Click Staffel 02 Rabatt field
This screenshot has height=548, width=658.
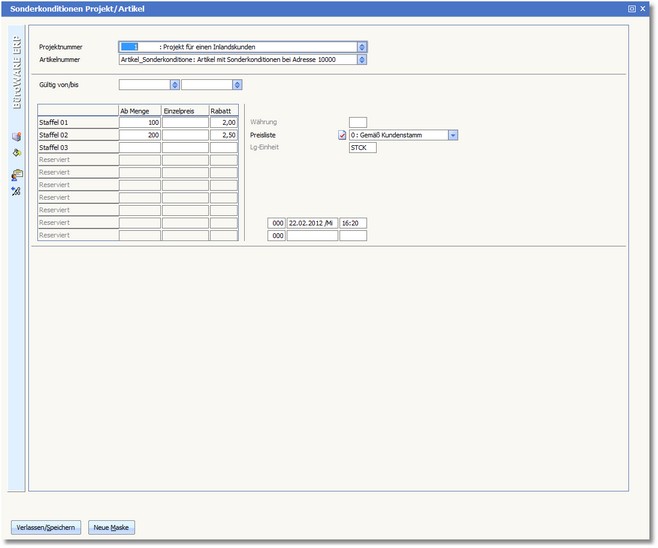click(x=224, y=135)
